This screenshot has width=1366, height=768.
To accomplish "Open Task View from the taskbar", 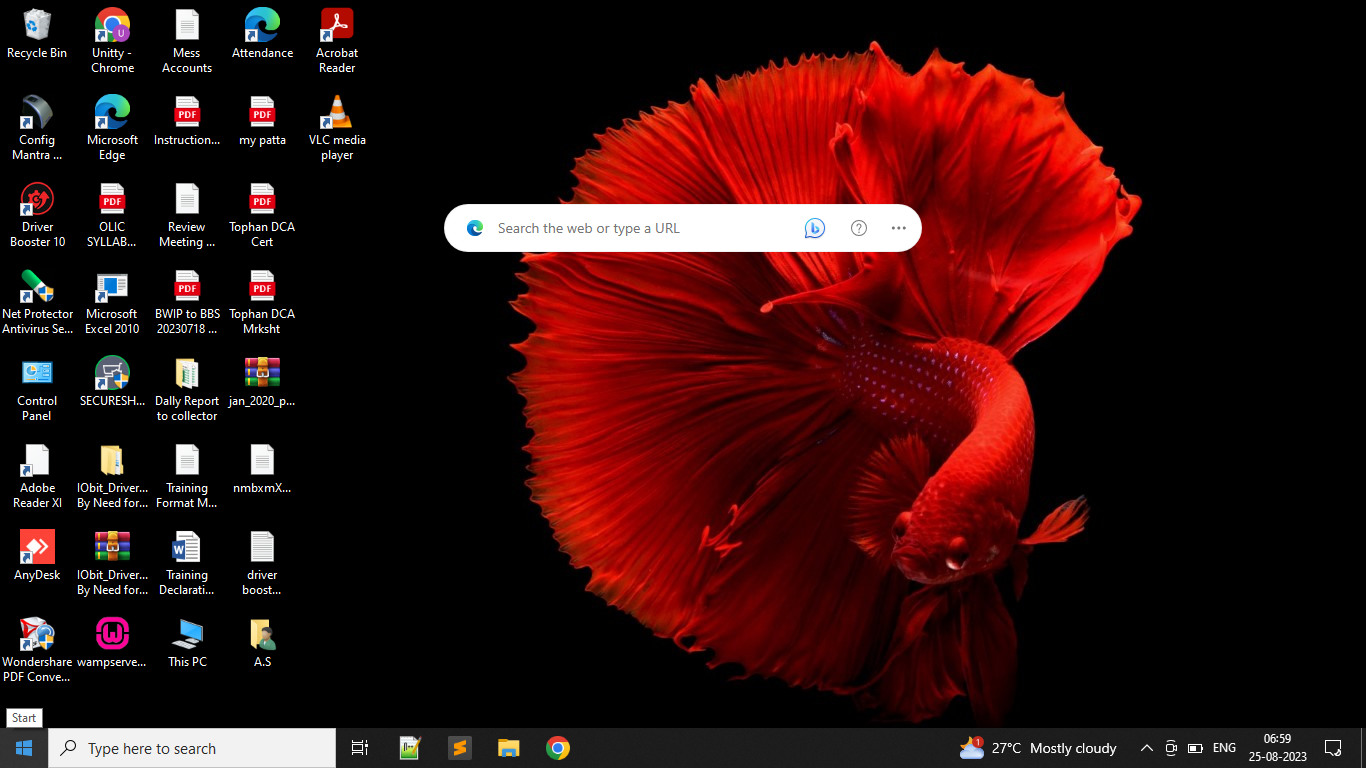I will pos(360,748).
